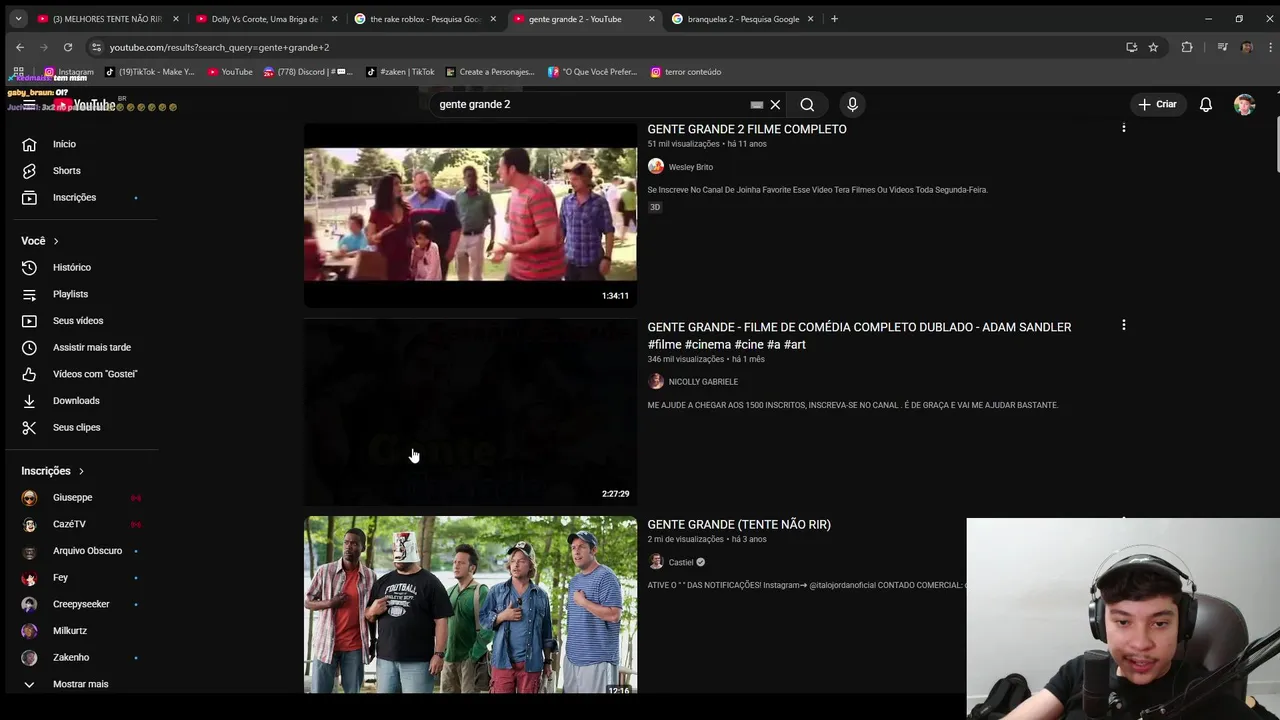Open browser extensions puzzle icon
The height and width of the screenshot is (720, 1280).
(1187, 47)
